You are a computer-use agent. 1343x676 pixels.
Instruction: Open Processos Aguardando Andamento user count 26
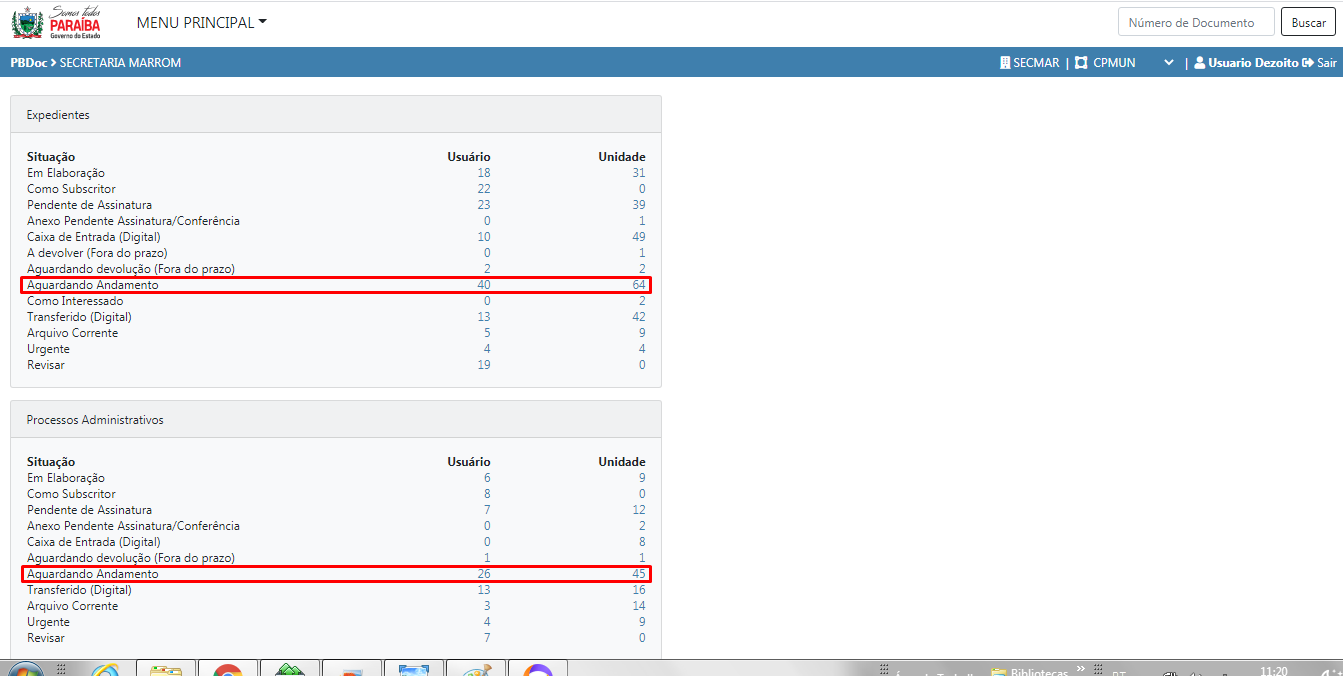click(484, 574)
